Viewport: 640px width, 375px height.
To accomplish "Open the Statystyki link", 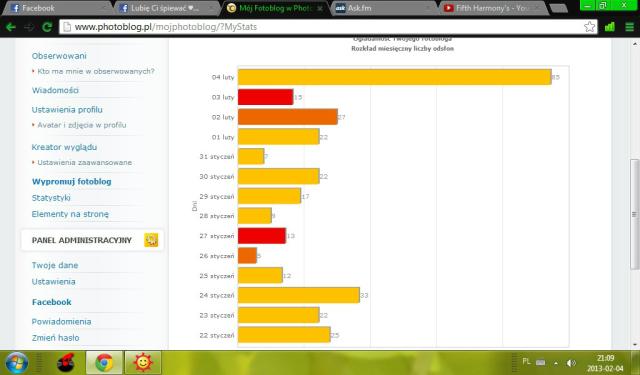I will click(51, 198).
